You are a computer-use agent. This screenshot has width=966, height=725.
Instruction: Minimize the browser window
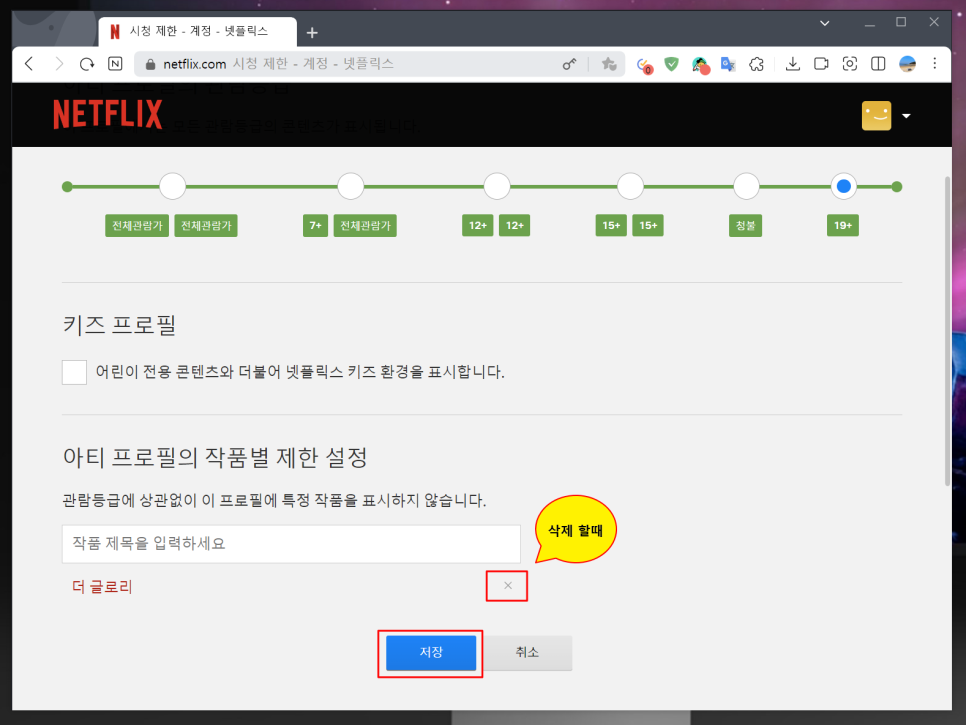[x=870, y=23]
